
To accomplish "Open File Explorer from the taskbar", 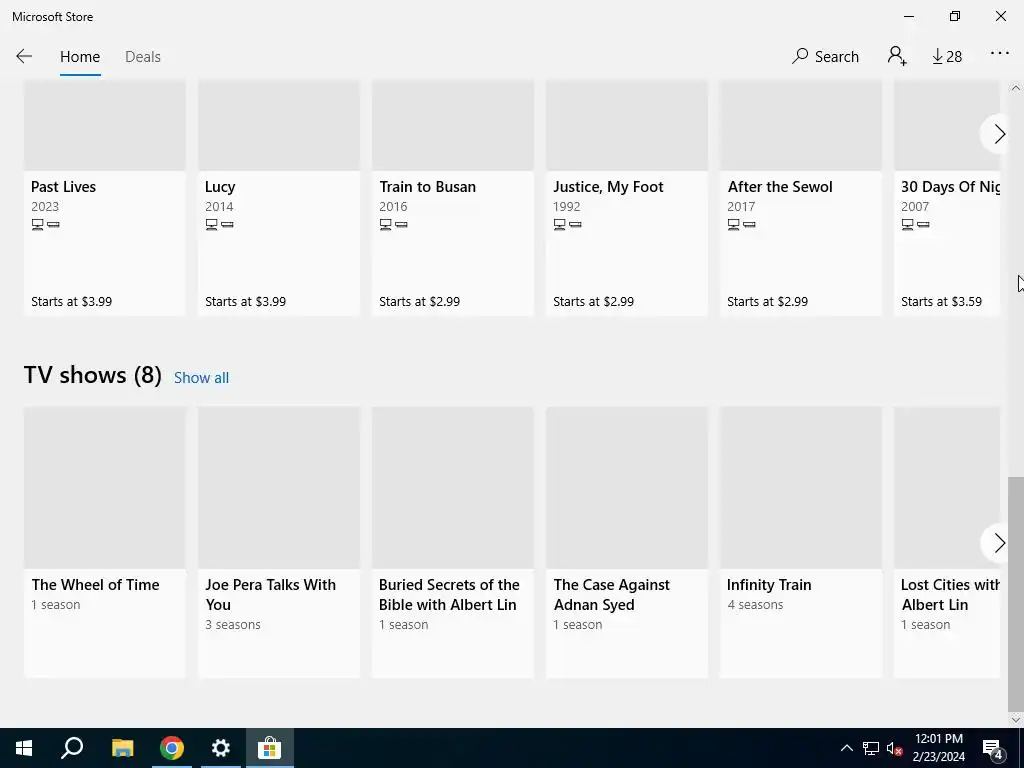I will [122, 748].
